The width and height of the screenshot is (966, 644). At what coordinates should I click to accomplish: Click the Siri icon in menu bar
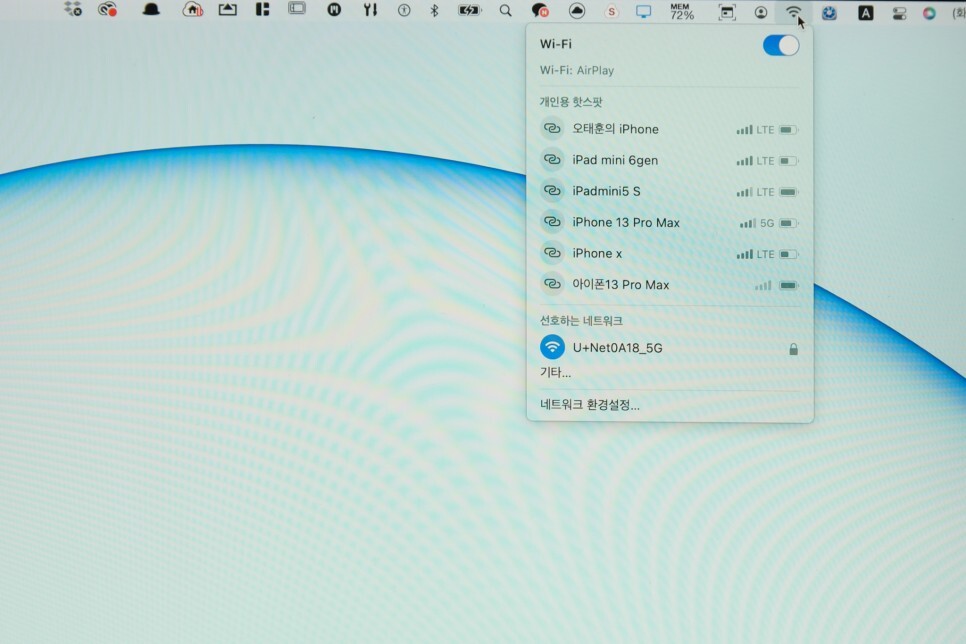pyautogui.click(x=929, y=13)
